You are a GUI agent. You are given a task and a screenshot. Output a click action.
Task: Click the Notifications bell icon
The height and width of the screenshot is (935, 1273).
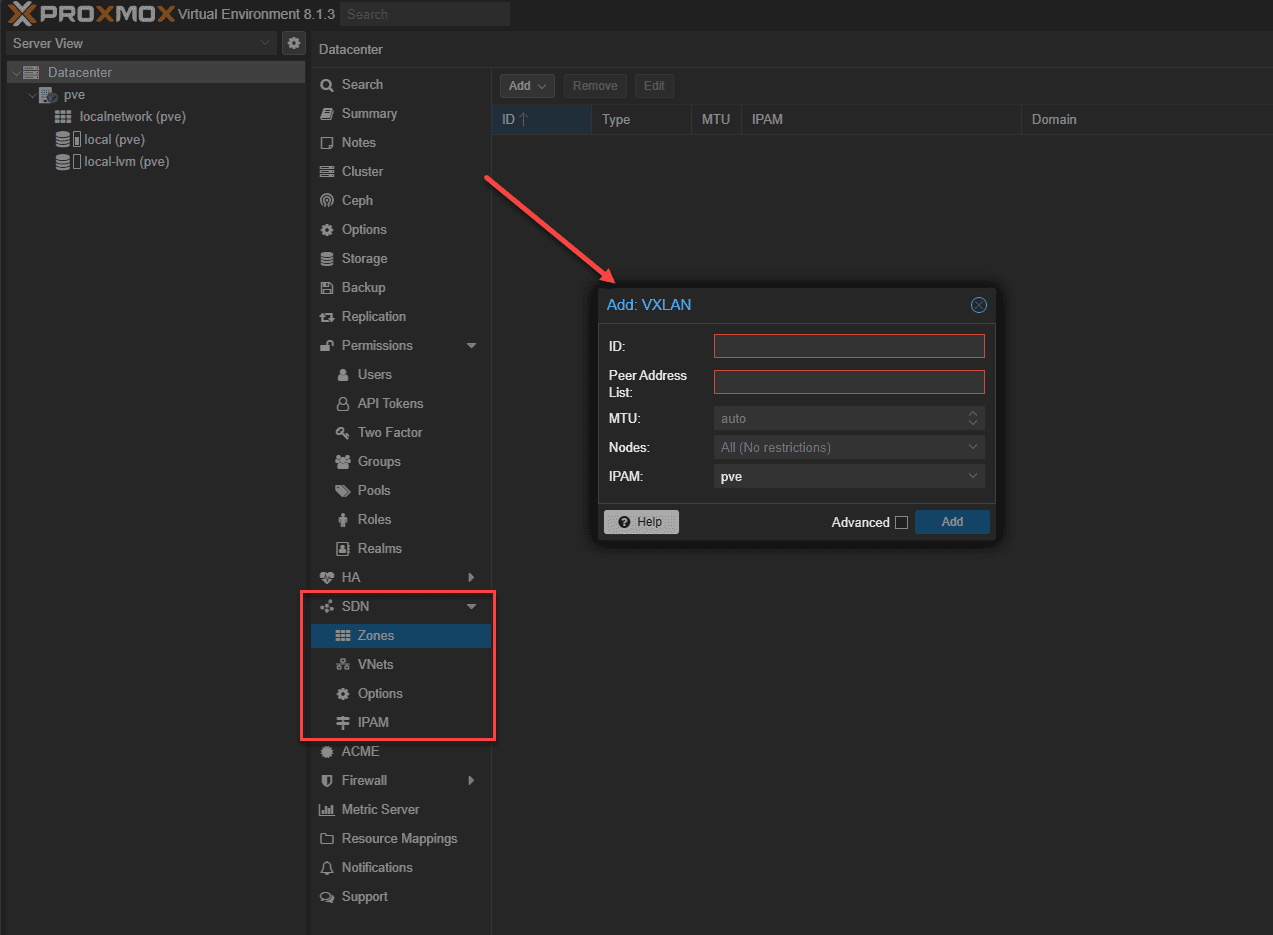pos(327,868)
